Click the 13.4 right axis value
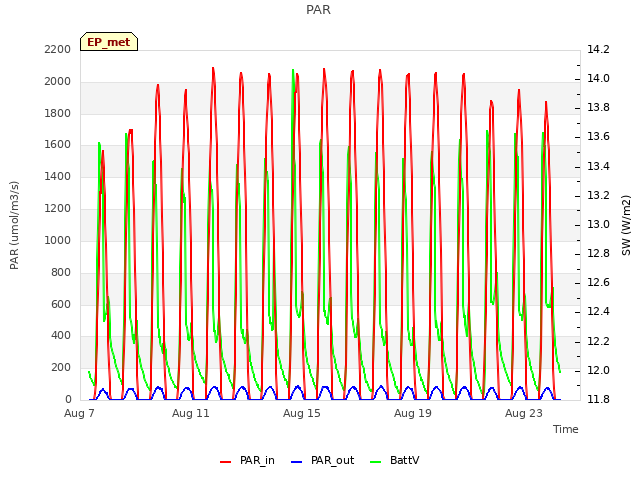Viewport: 640px width, 480px height. (598, 166)
